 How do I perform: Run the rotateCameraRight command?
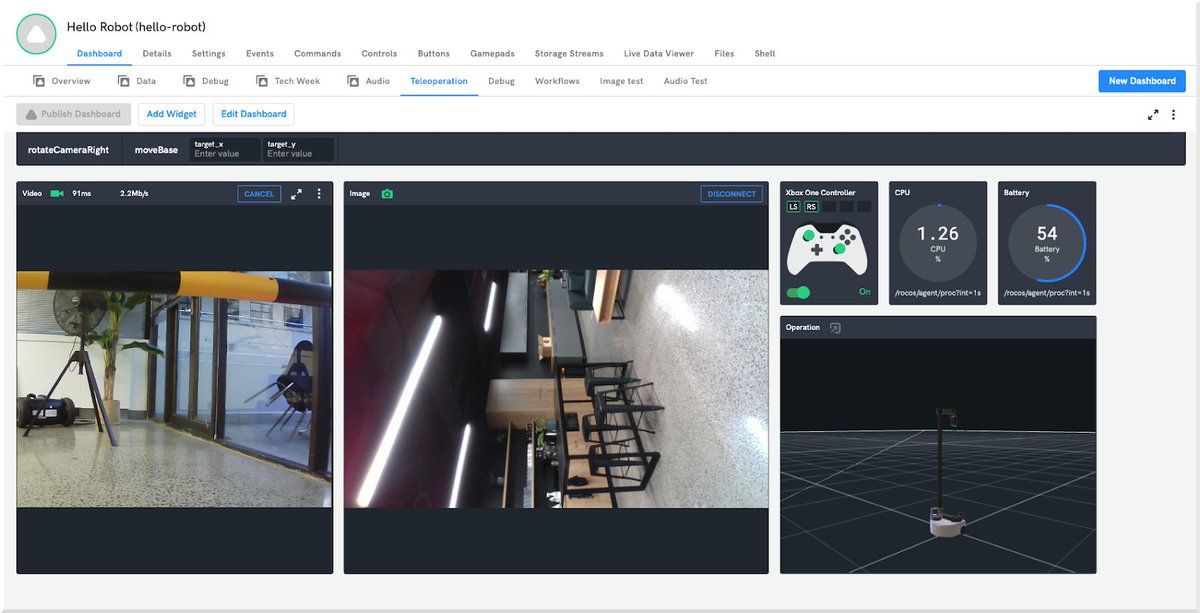[x=68, y=150]
